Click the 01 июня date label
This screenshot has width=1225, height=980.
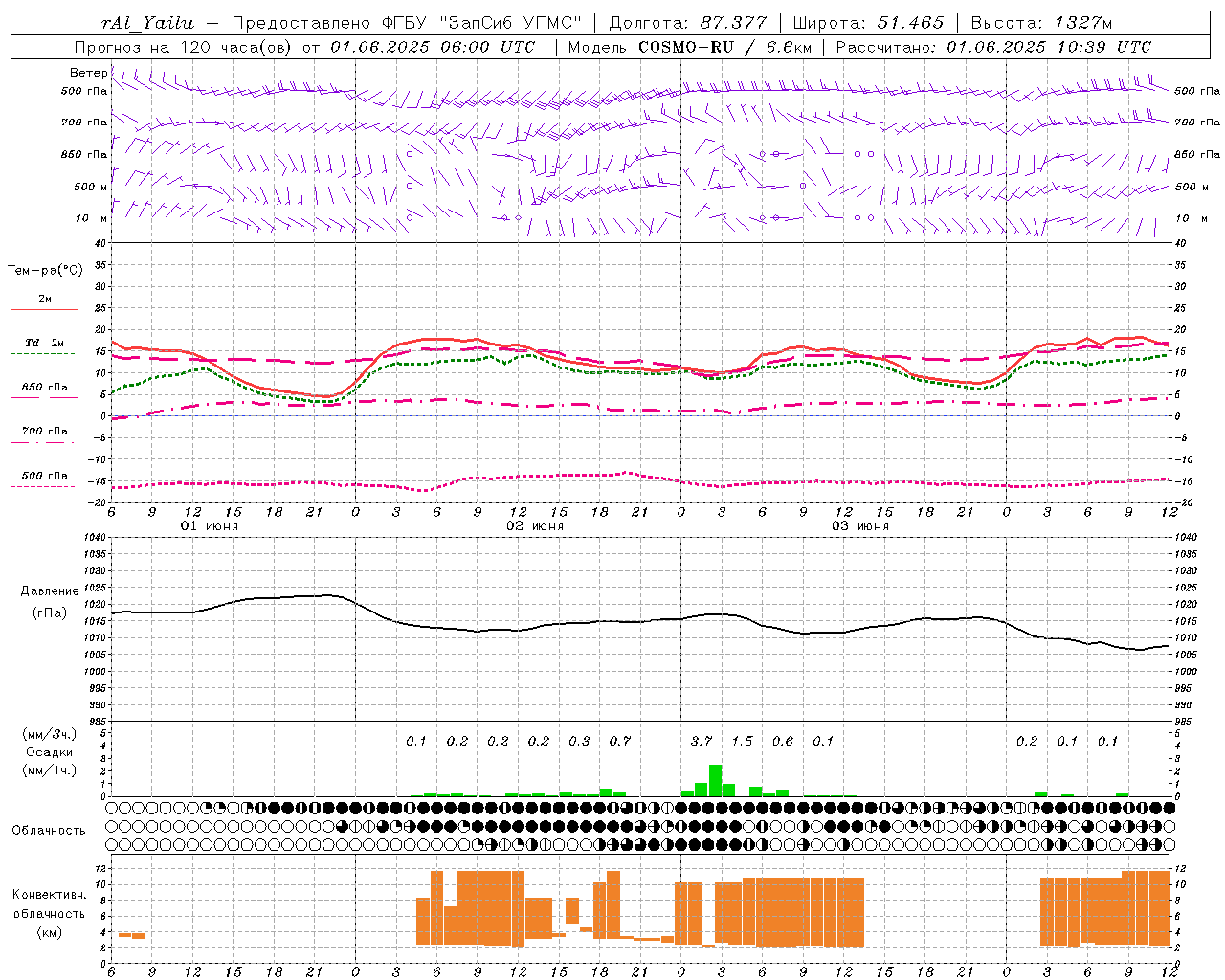point(210,526)
